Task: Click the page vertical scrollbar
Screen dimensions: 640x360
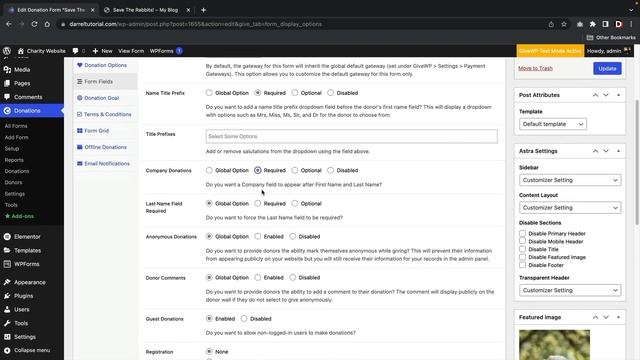Action: point(637,161)
